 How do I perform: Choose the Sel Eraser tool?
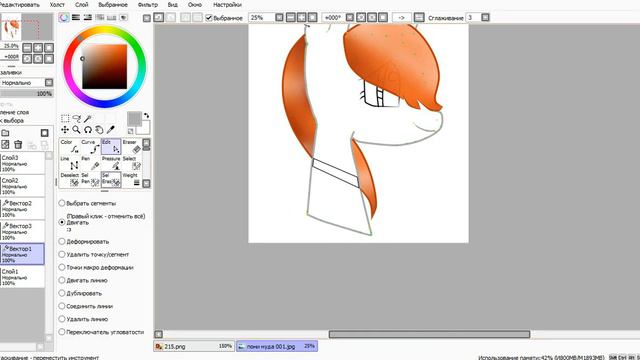[x=111, y=180]
